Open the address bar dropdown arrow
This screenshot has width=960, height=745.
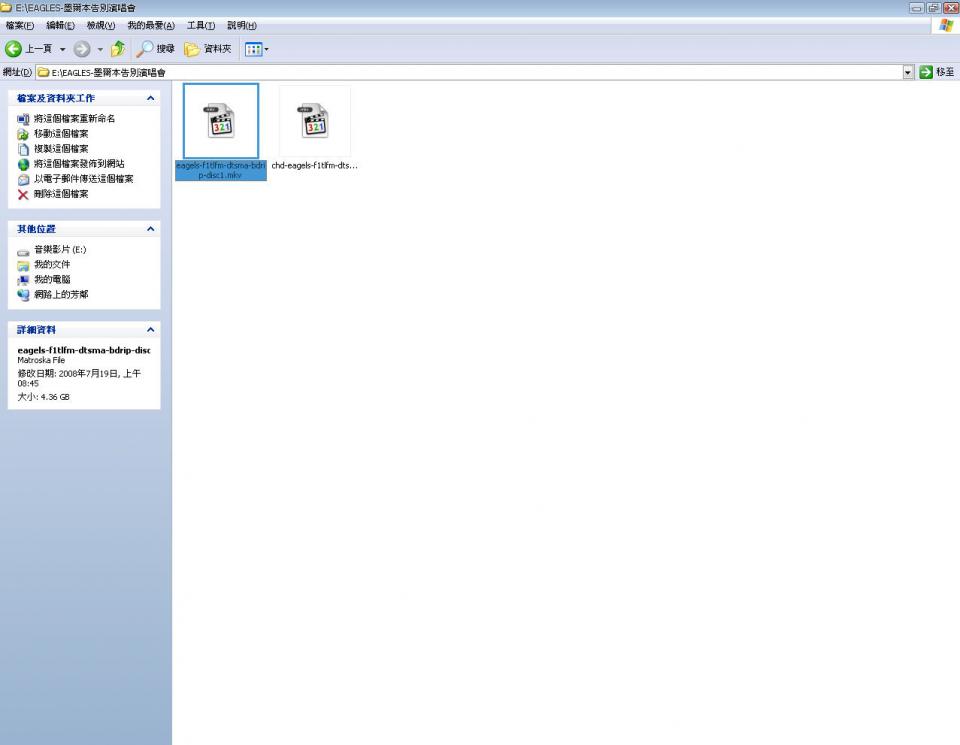coord(908,72)
